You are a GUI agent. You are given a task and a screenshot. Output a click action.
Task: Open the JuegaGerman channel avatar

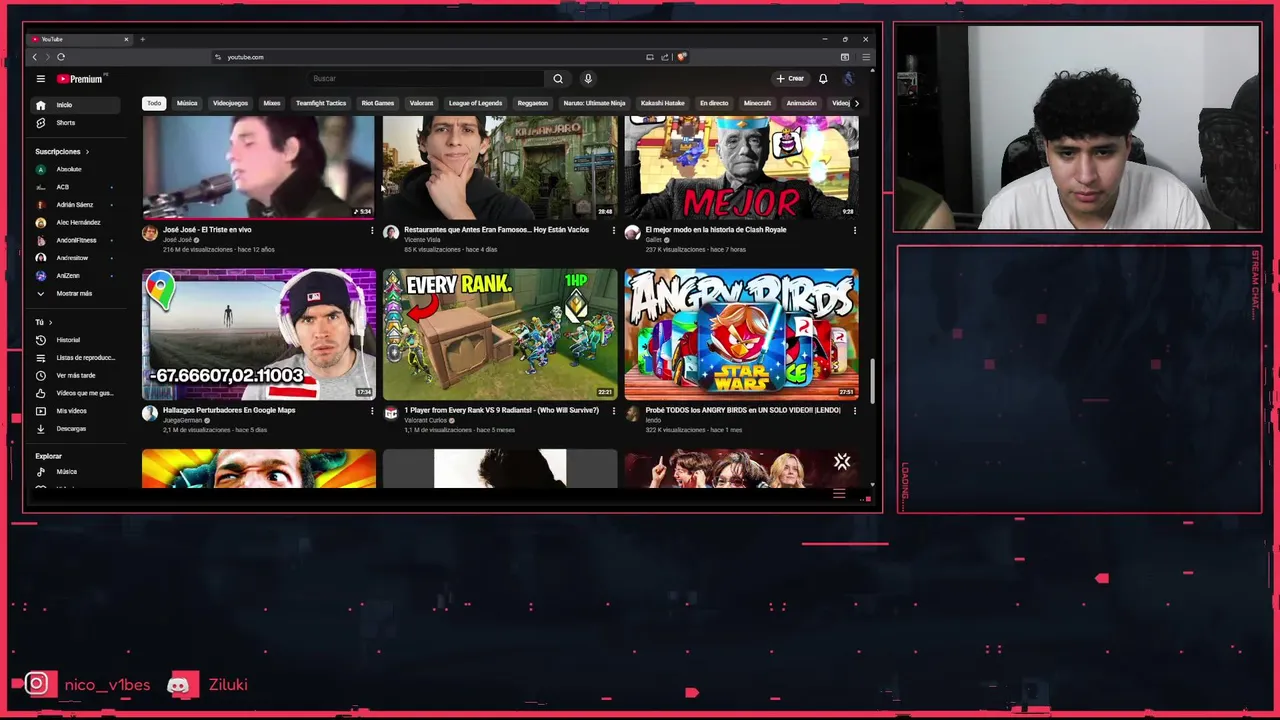click(x=150, y=413)
